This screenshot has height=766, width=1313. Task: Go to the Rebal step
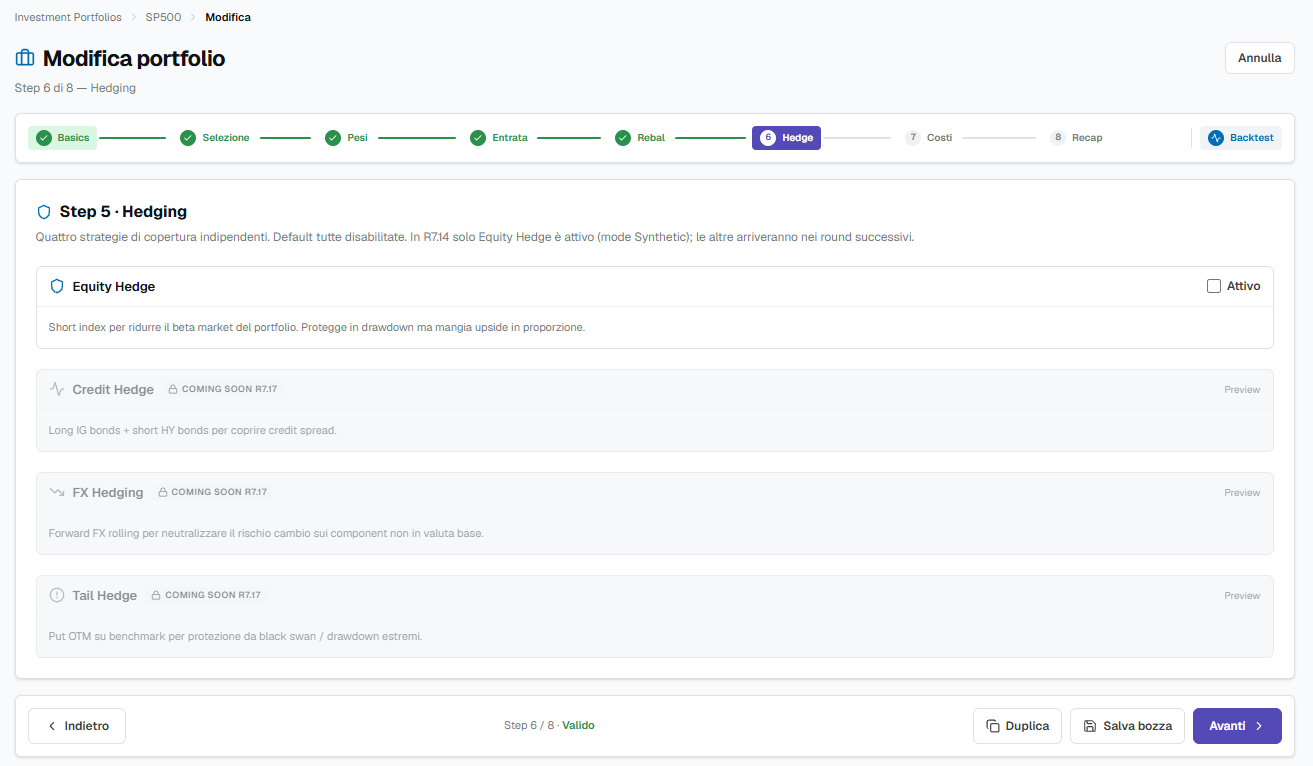coord(640,138)
